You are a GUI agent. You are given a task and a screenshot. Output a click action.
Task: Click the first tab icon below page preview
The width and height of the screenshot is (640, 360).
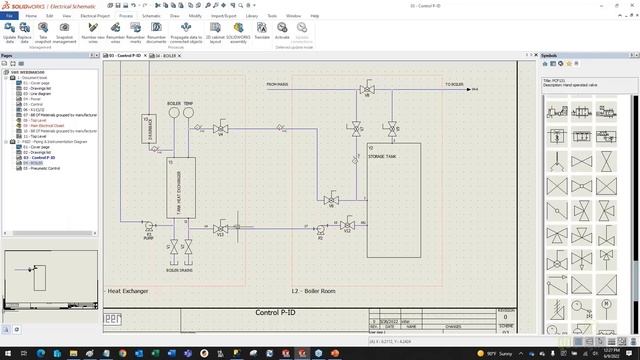tap(6, 329)
